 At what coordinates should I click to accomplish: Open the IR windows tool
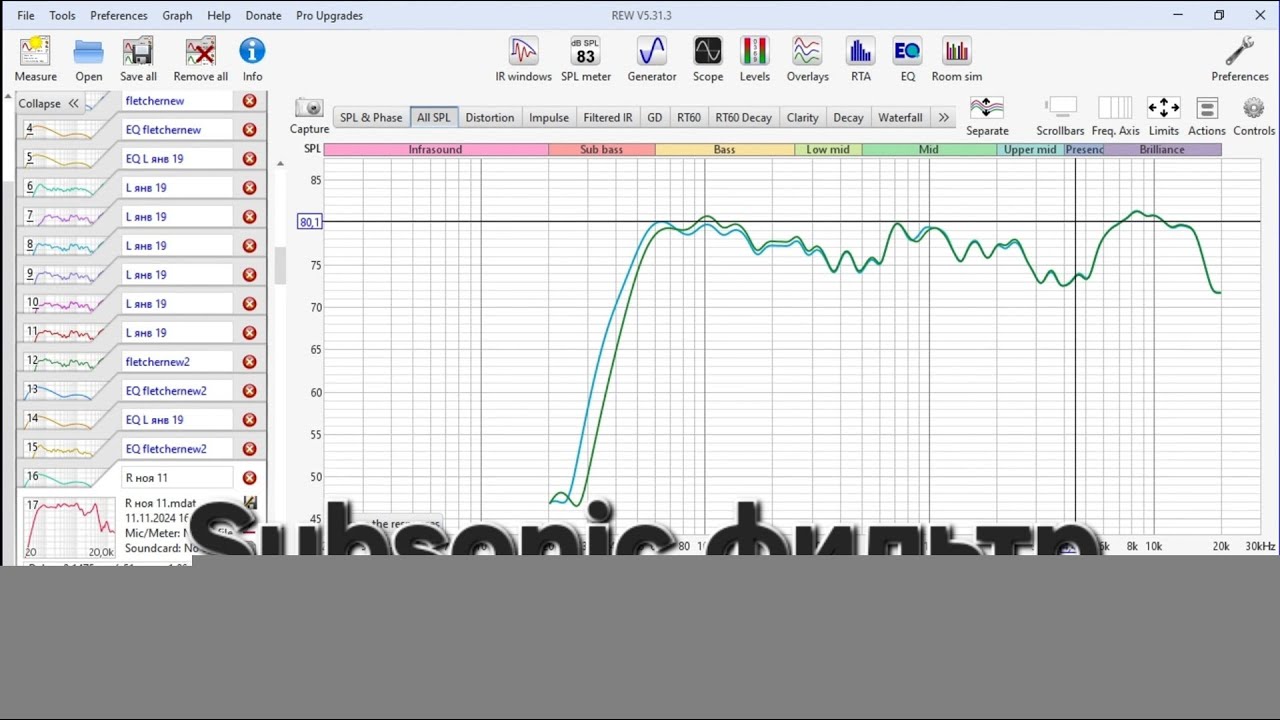523,59
